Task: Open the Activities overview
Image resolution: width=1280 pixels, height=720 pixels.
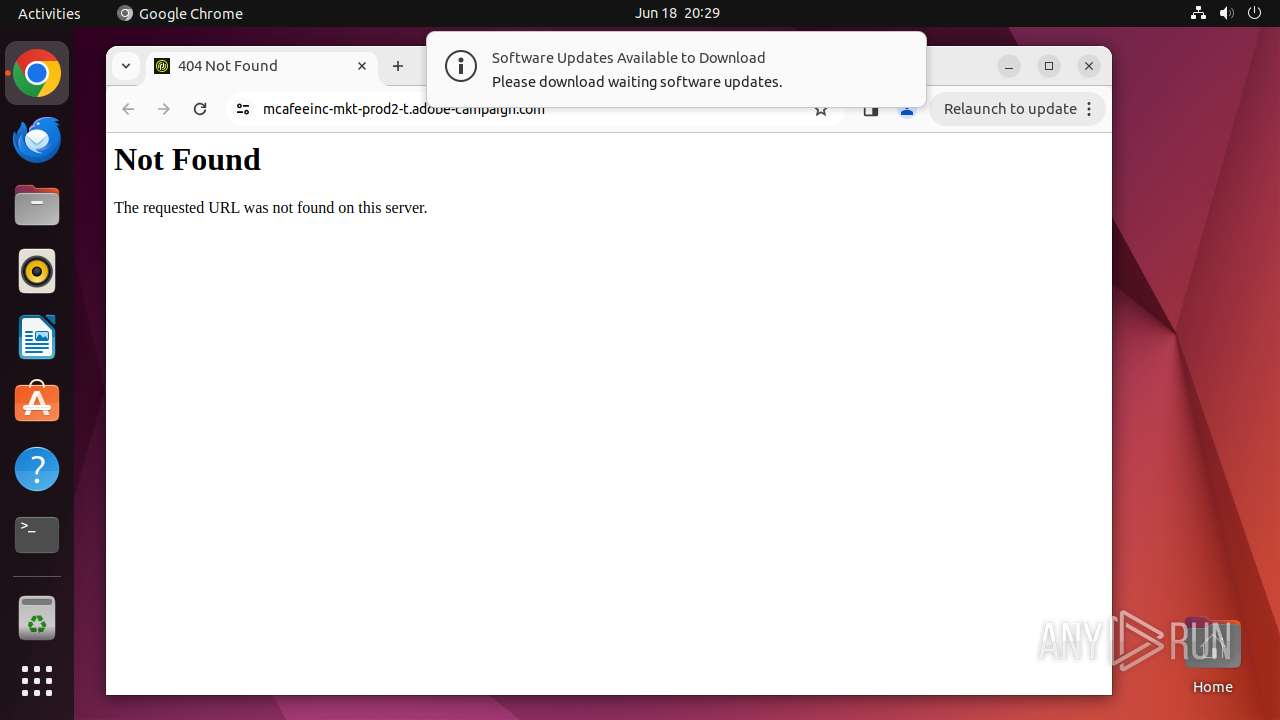Action: pos(49,13)
